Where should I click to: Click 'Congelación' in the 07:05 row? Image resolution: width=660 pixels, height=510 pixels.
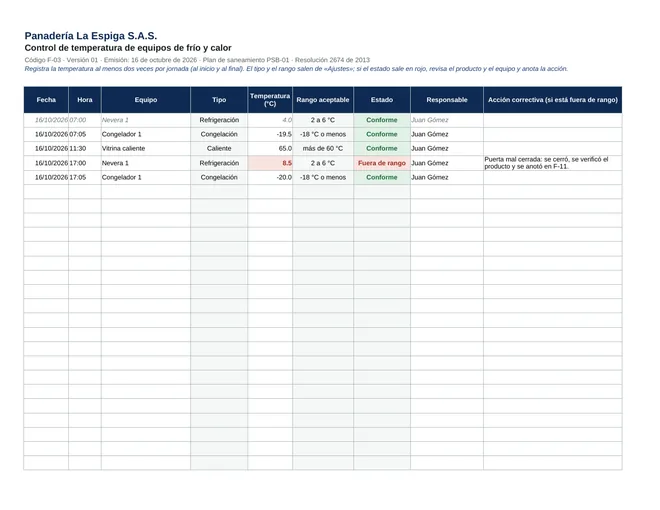coord(219,134)
